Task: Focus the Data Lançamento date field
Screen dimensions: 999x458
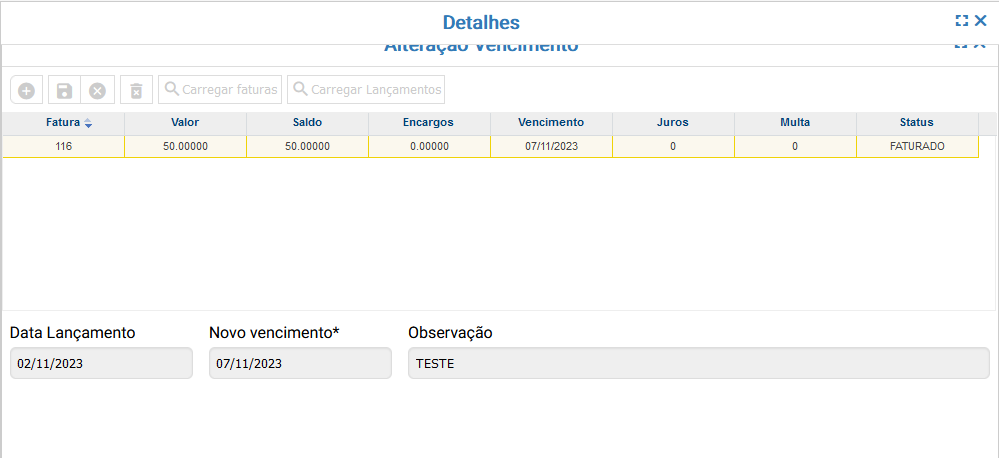Action: [x=101, y=364]
